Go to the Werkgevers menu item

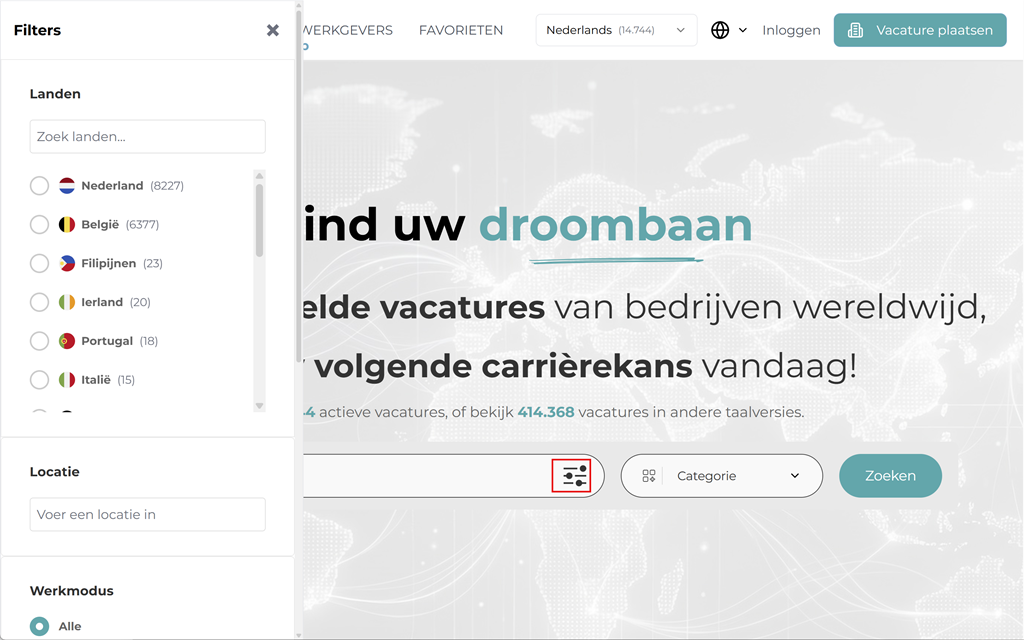tap(348, 30)
